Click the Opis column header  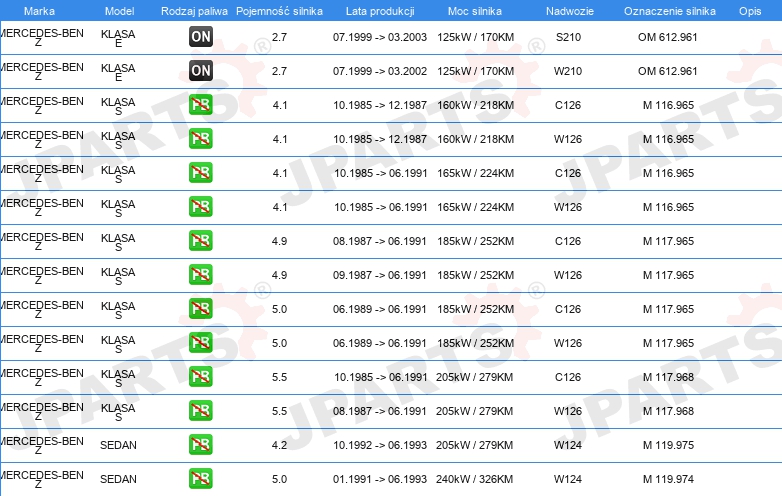[x=749, y=10]
